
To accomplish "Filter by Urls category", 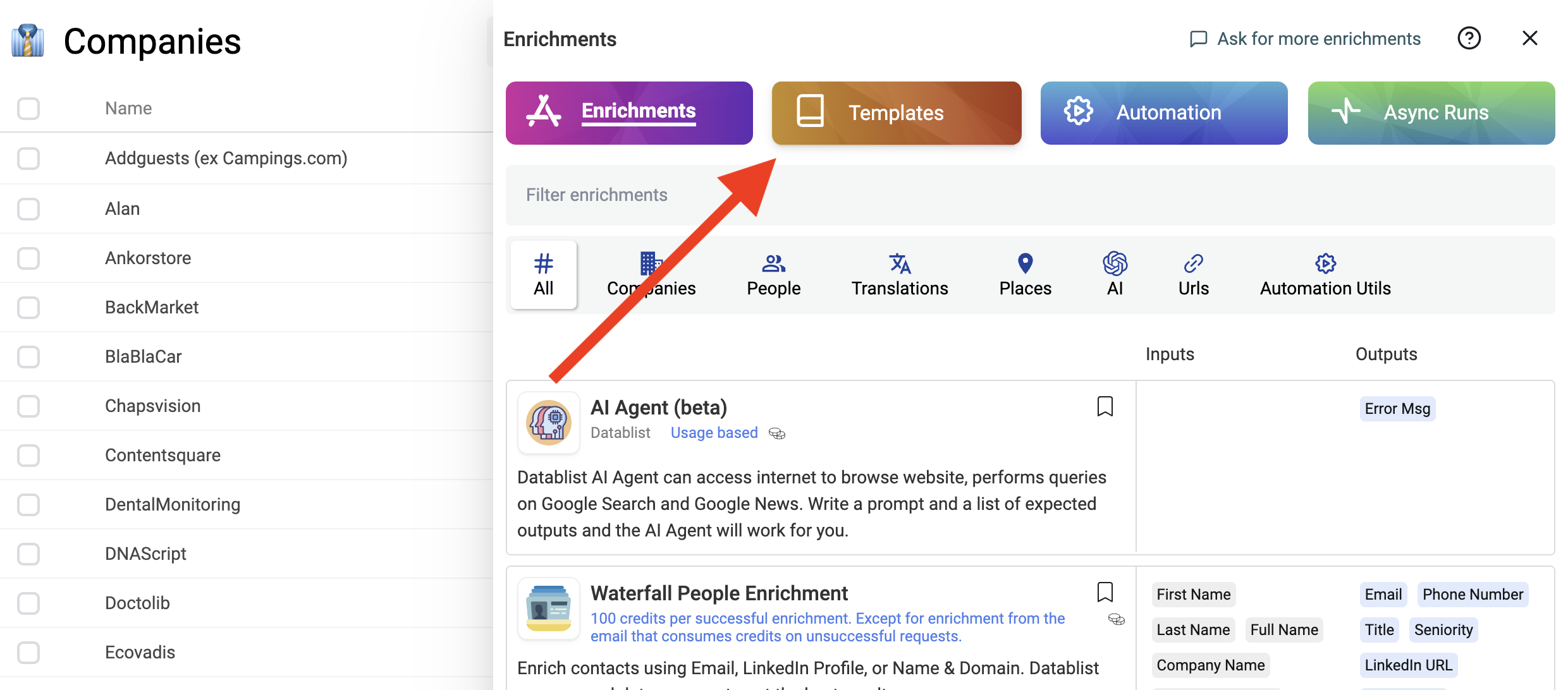I will [x=1193, y=275].
